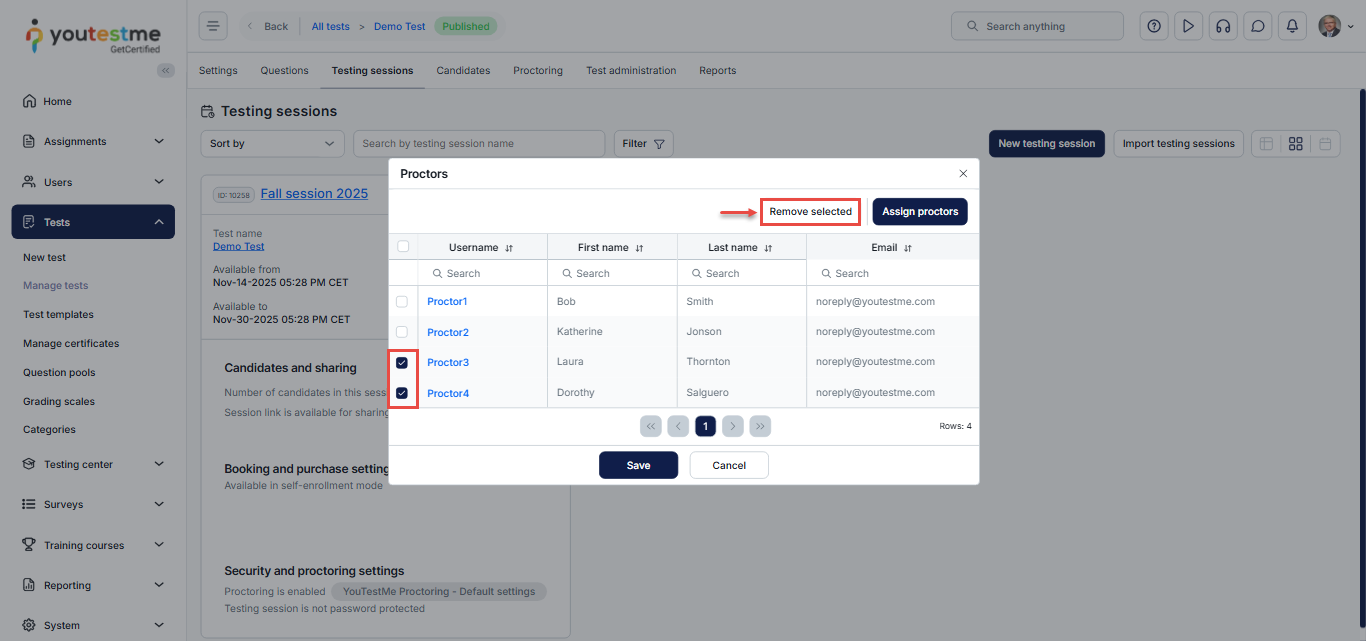Click the Assign proctors button

click(x=920, y=212)
